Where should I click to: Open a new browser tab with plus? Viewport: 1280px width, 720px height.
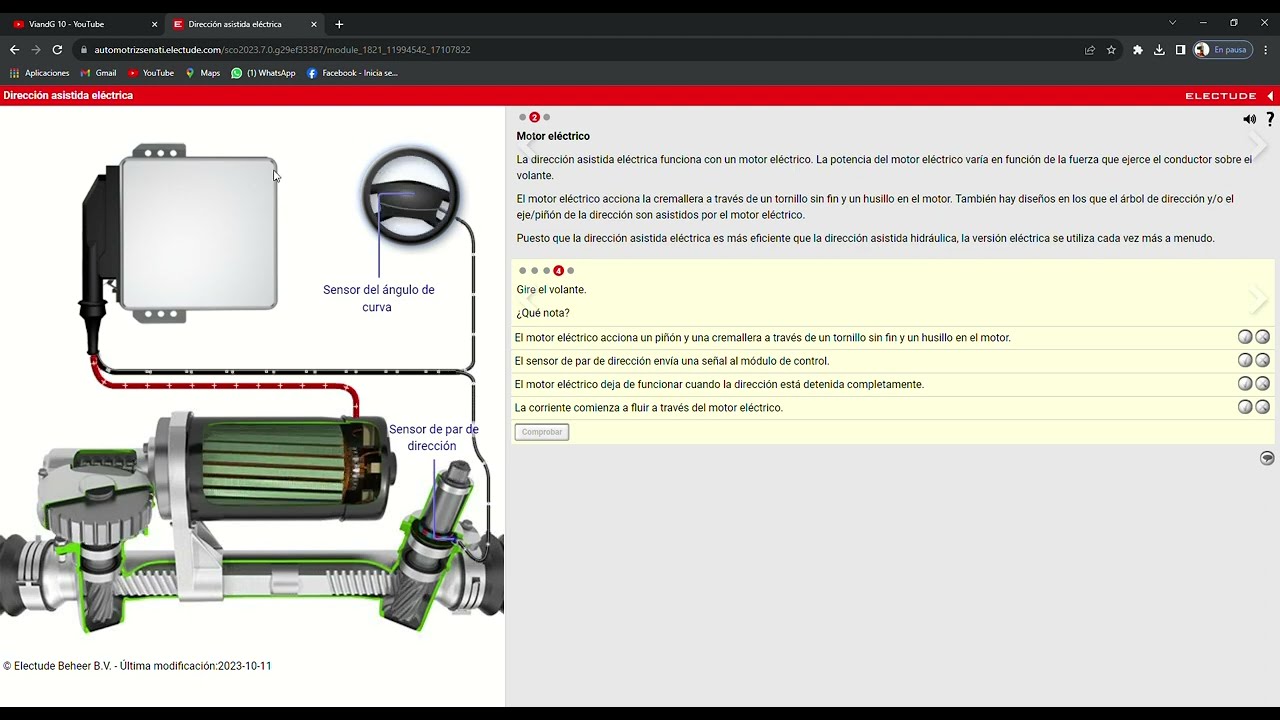339,24
